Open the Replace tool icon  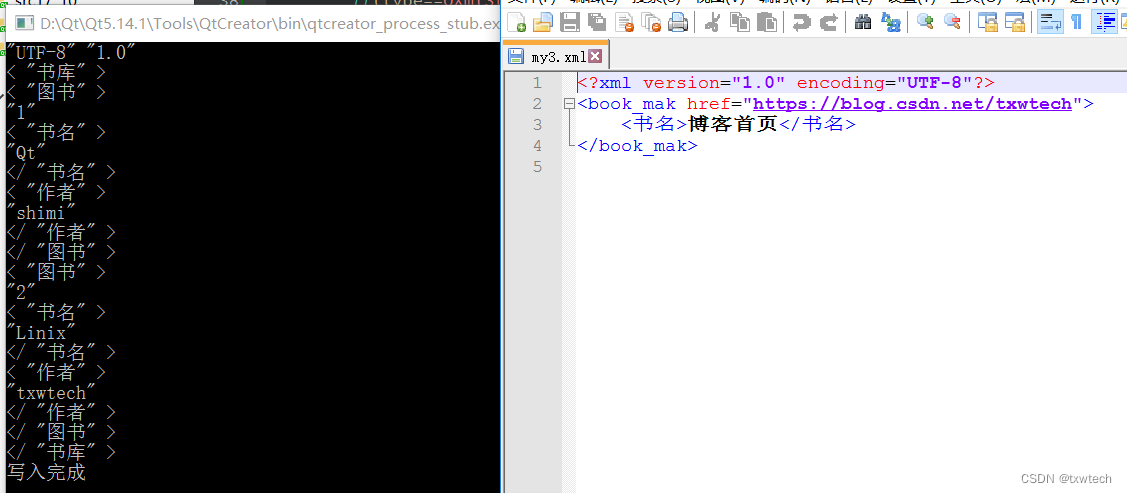click(891, 22)
